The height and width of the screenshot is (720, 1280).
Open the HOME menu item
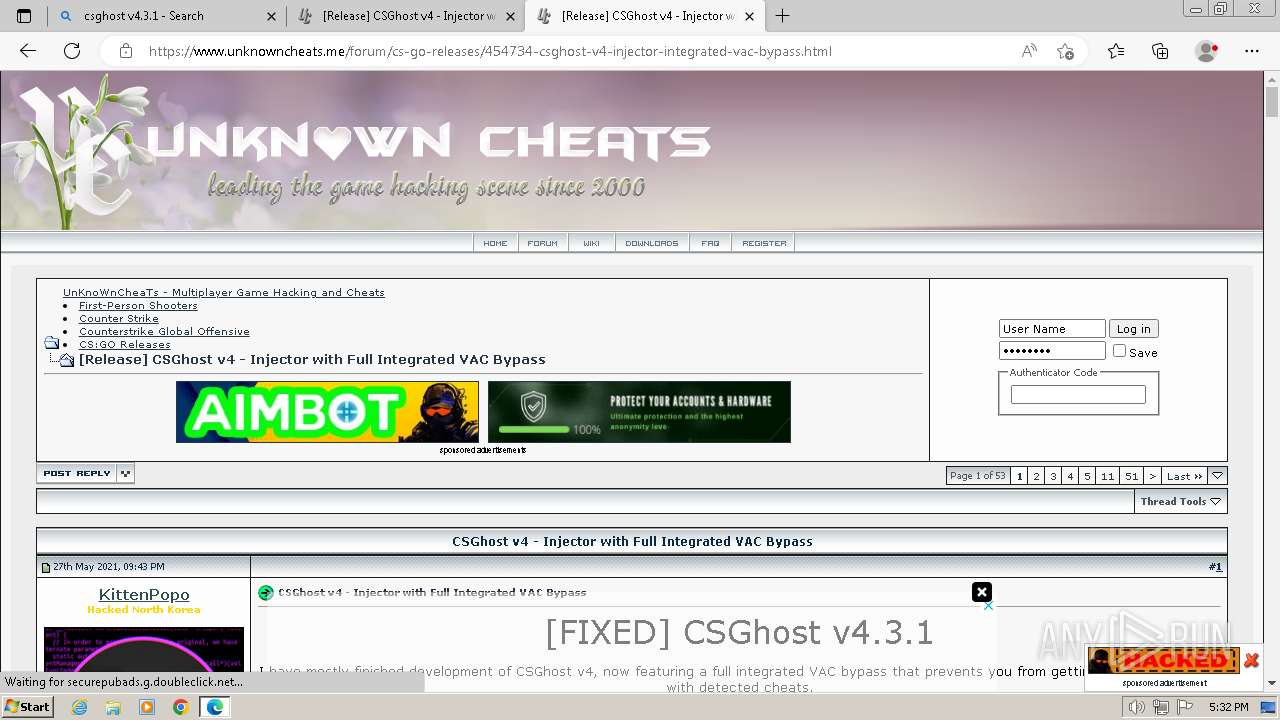(495, 243)
